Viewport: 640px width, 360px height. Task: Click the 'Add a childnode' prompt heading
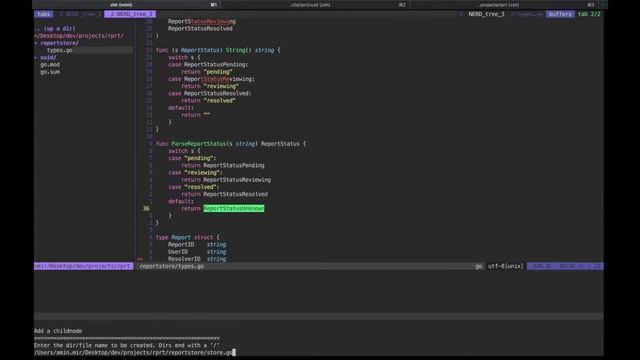coord(58,331)
